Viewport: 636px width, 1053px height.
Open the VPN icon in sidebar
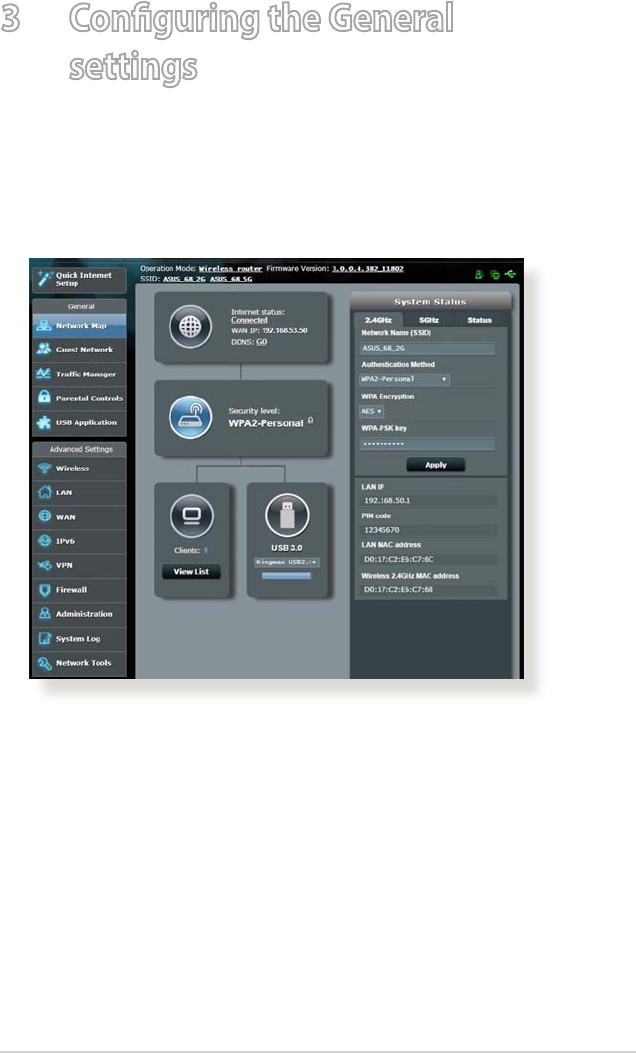[x=44, y=565]
